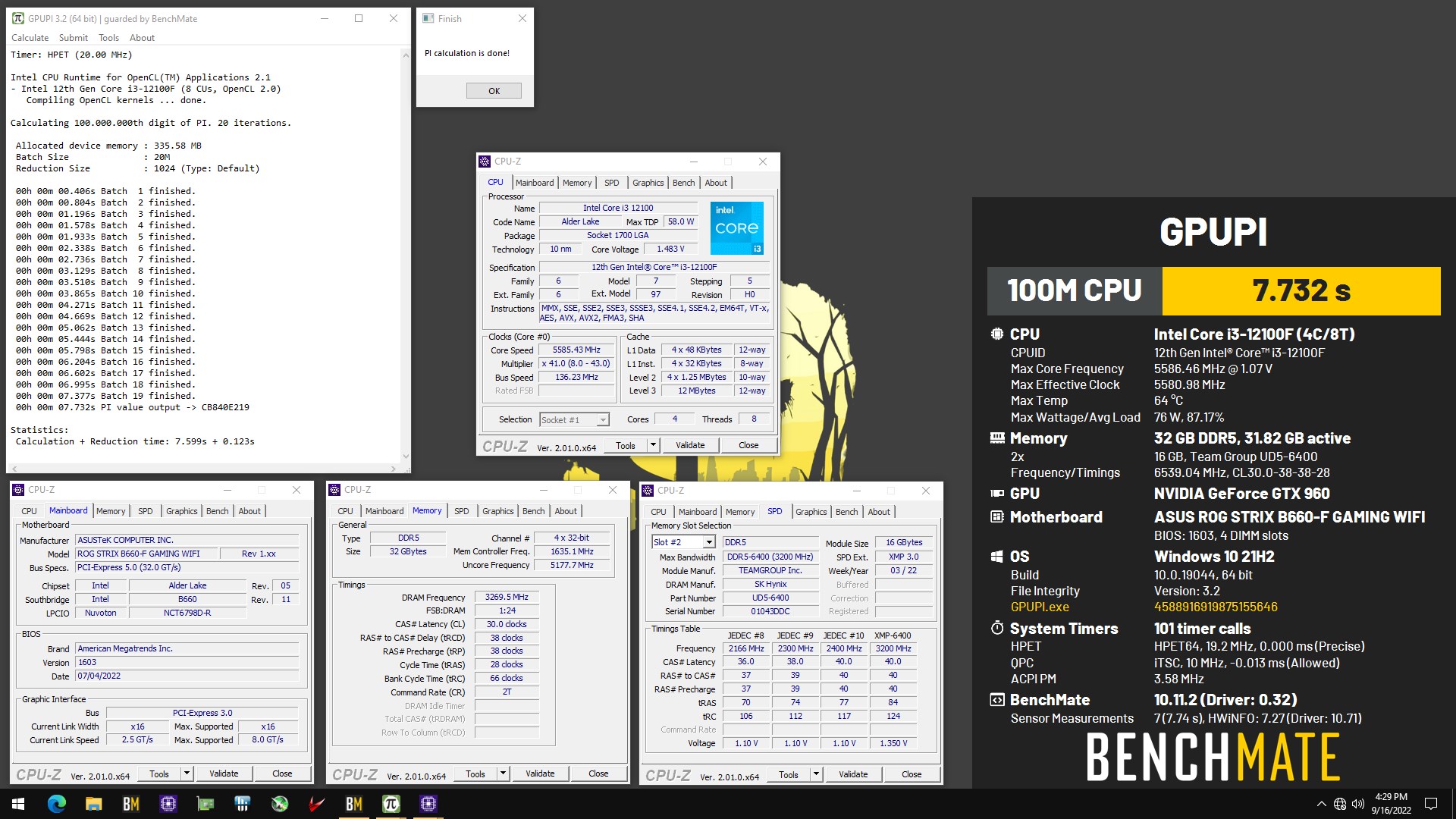Click the Finish dialog title icon

point(428,18)
